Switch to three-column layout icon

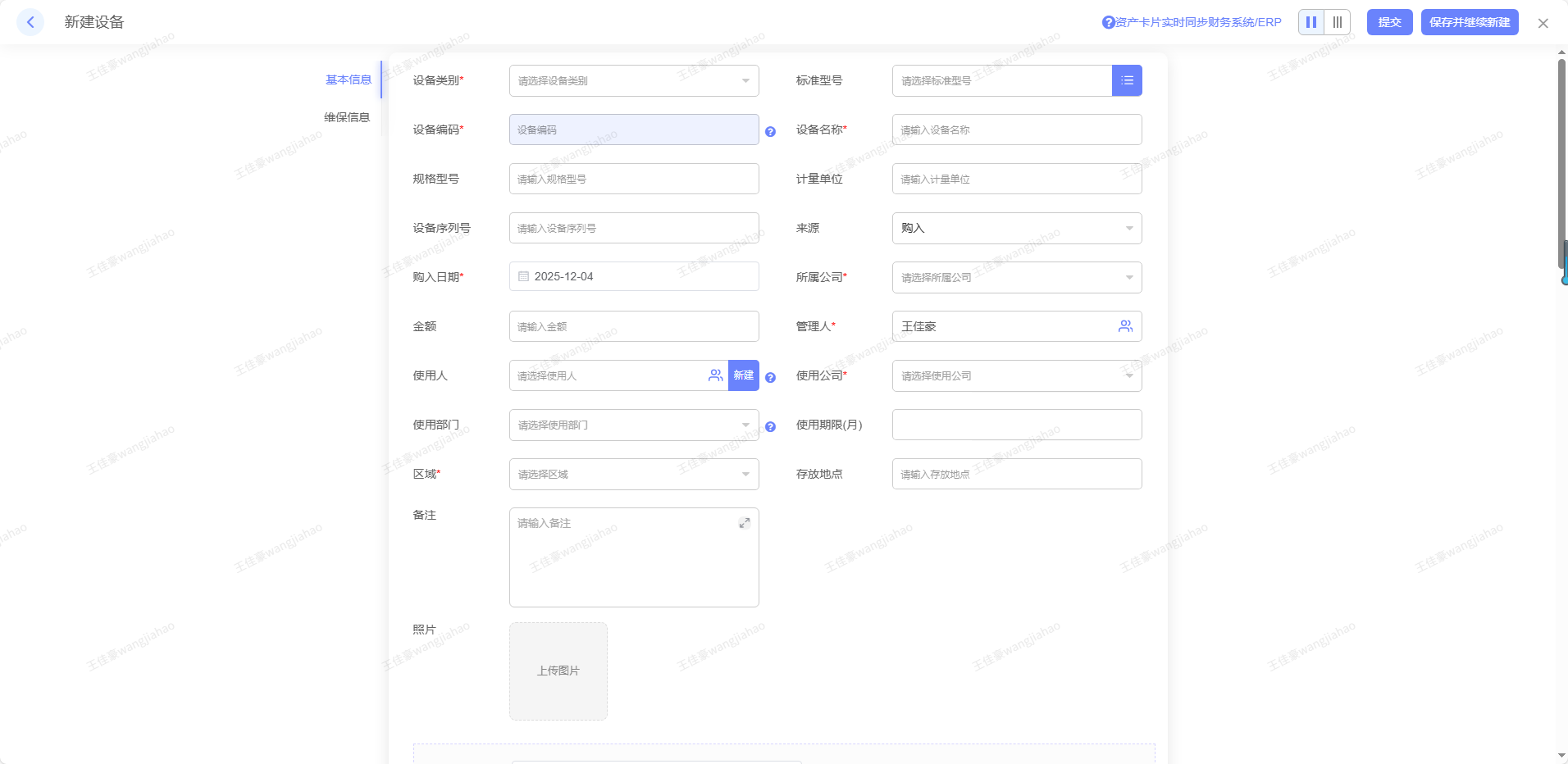(x=1338, y=22)
